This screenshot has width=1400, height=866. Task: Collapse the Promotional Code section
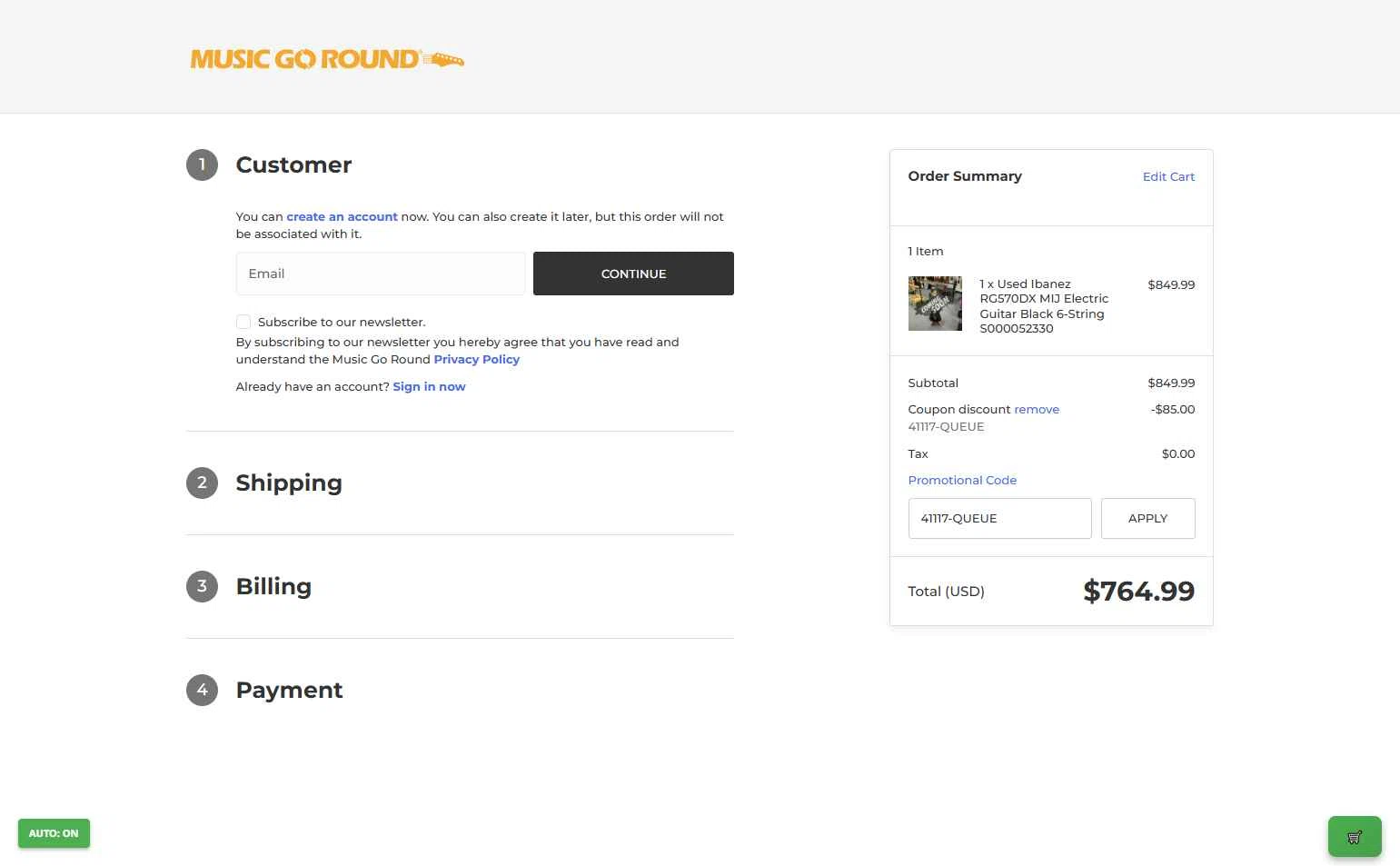[962, 480]
